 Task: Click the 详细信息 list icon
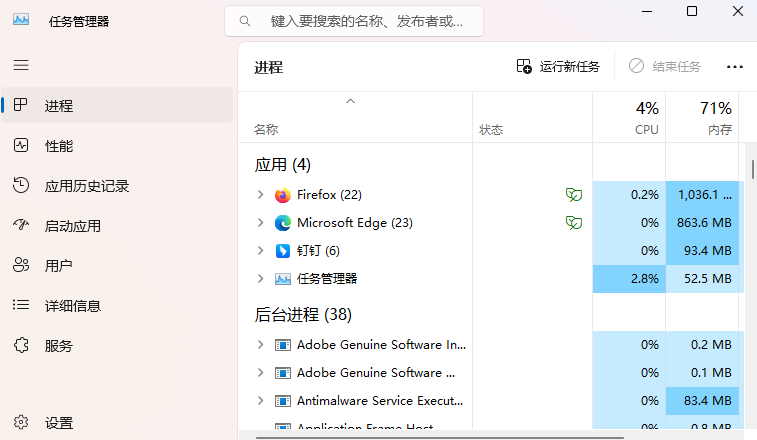click(21, 305)
